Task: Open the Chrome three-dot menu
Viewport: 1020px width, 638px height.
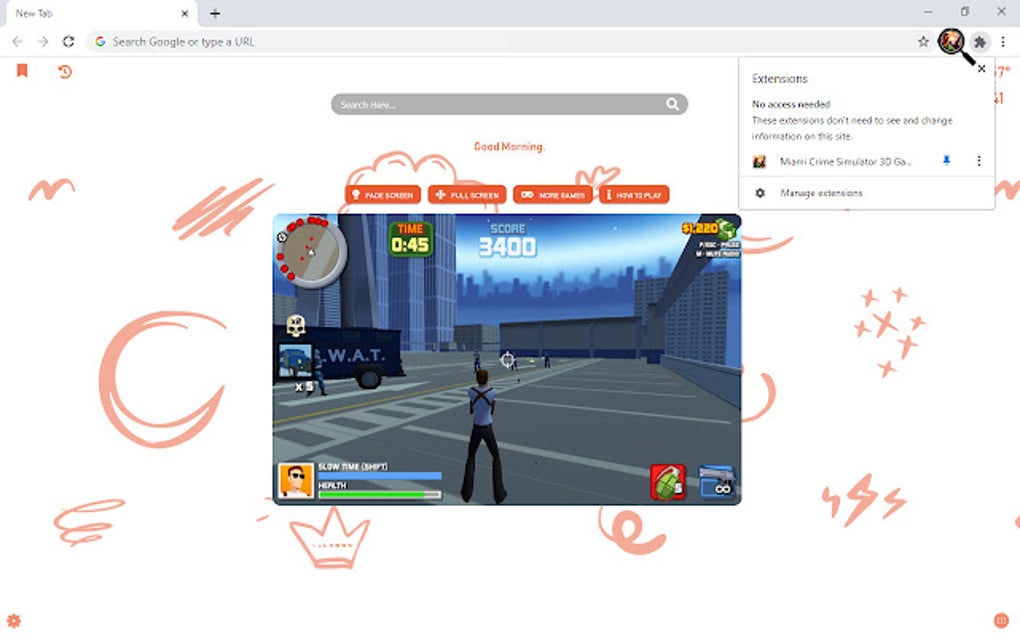Action: coord(1003,42)
